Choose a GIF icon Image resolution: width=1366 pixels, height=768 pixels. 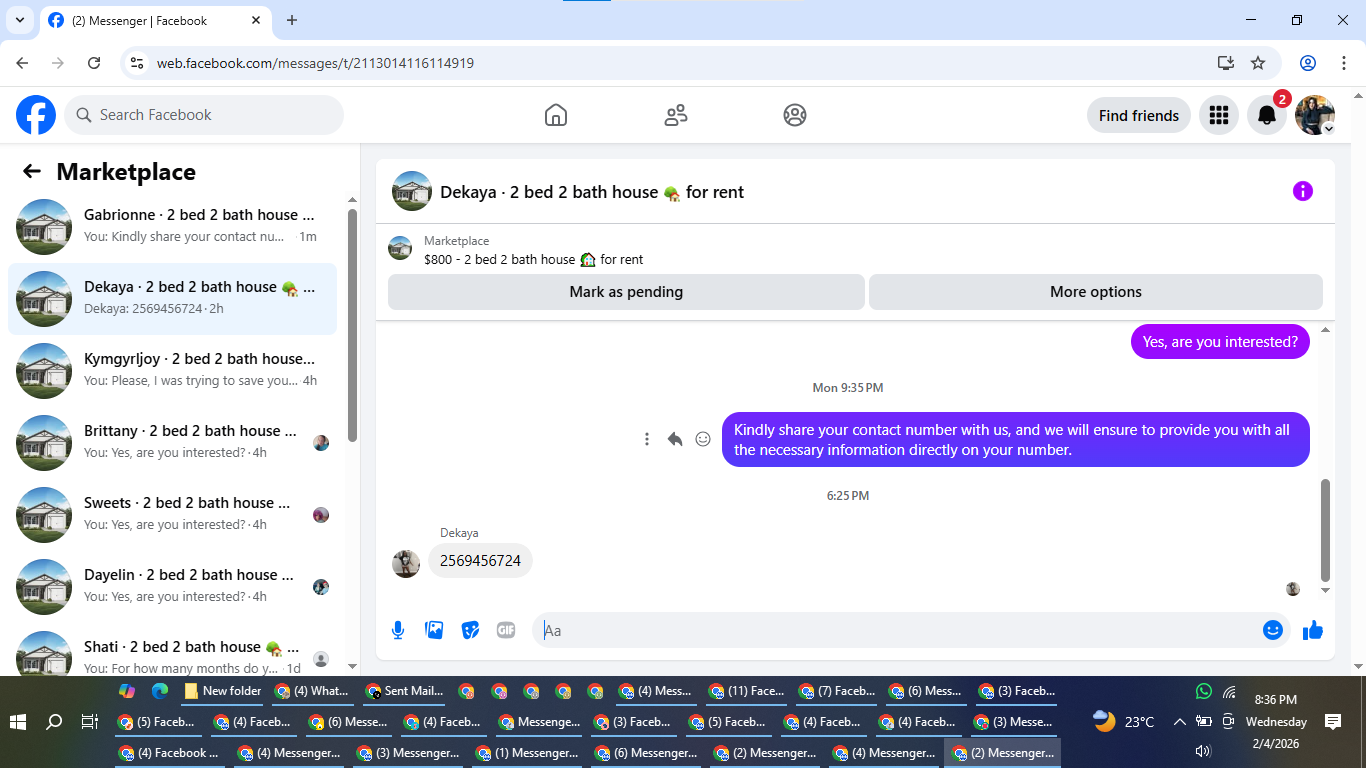tap(506, 630)
